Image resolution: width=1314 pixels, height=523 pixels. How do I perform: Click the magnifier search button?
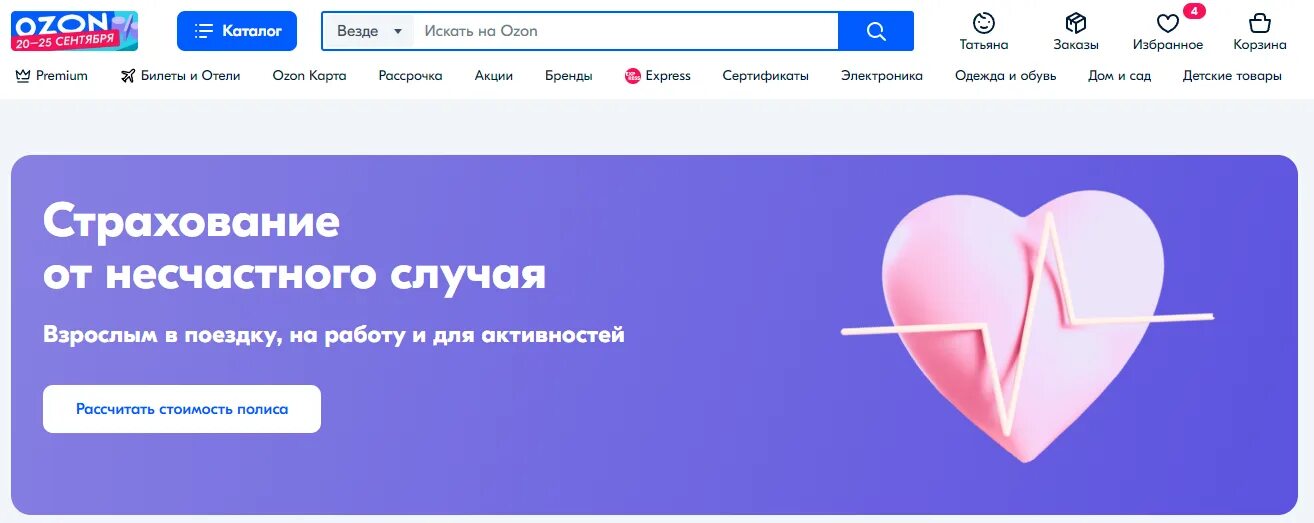pos(876,31)
